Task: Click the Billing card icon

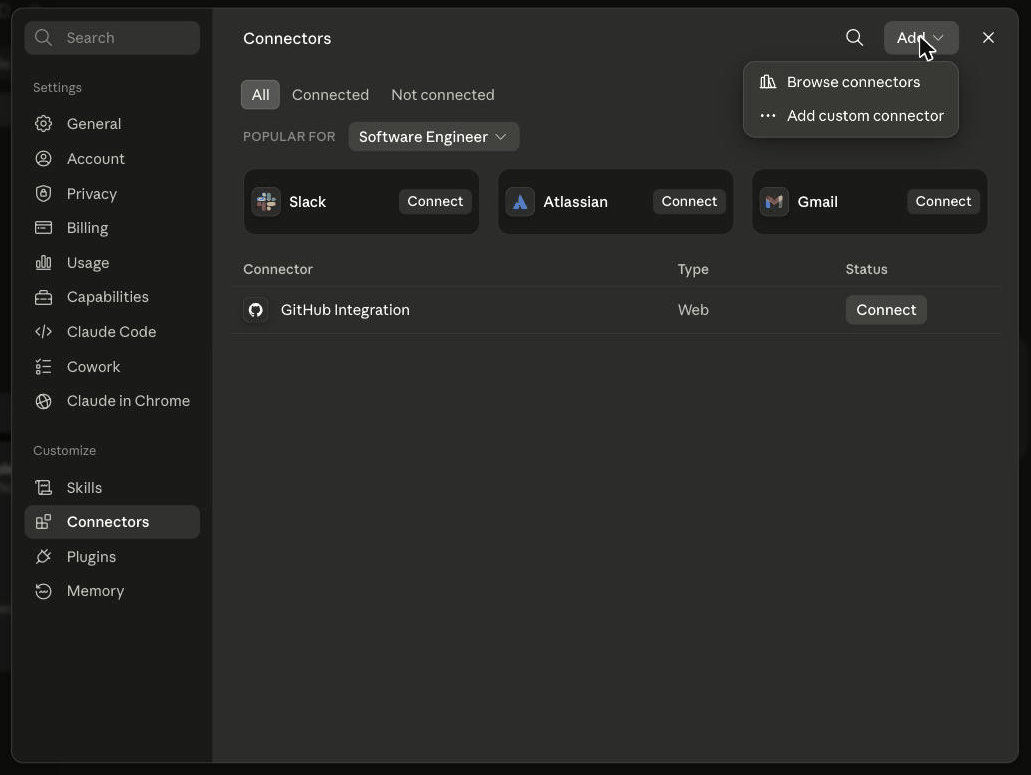Action: pyautogui.click(x=43, y=227)
